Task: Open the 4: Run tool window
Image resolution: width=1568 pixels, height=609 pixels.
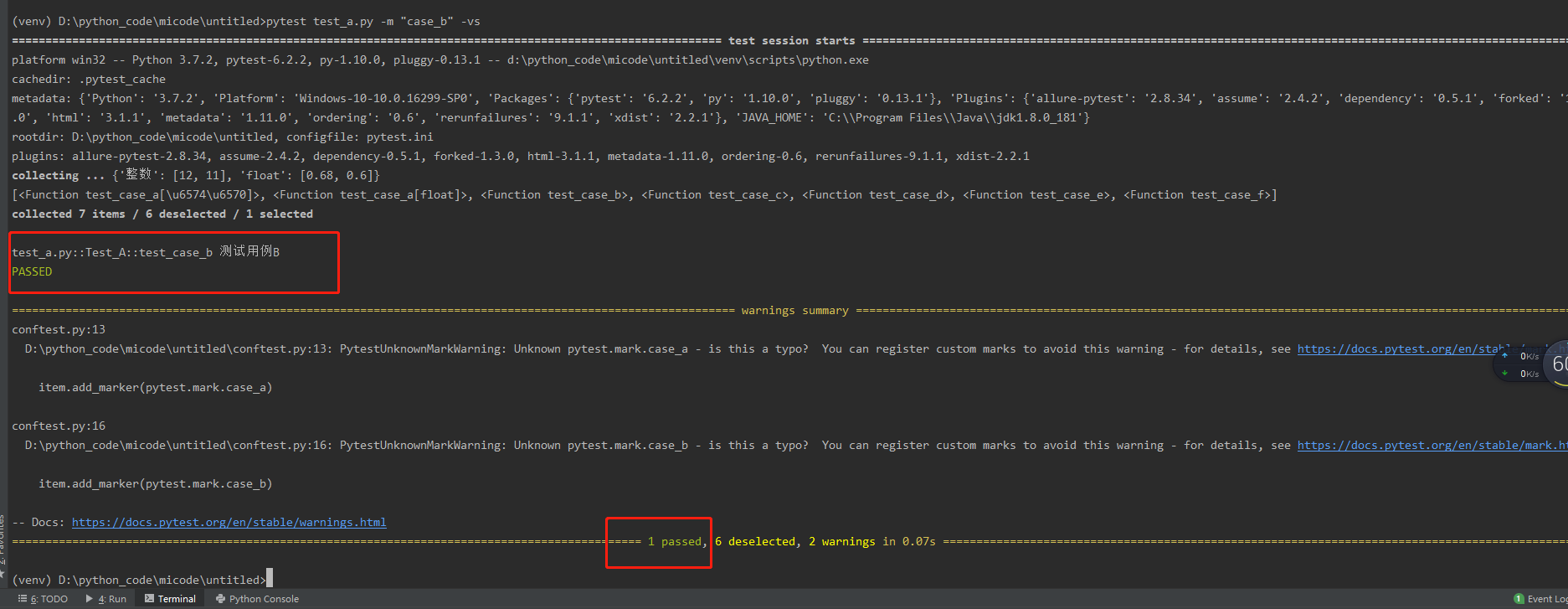Action: pos(106,599)
